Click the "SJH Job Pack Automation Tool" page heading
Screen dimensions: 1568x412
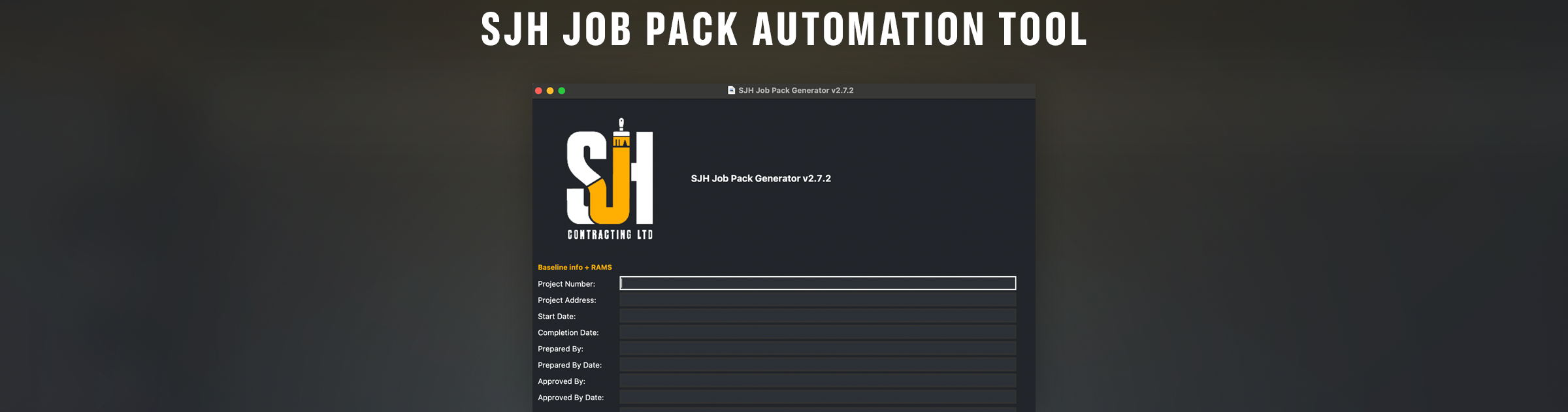(784, 30)
